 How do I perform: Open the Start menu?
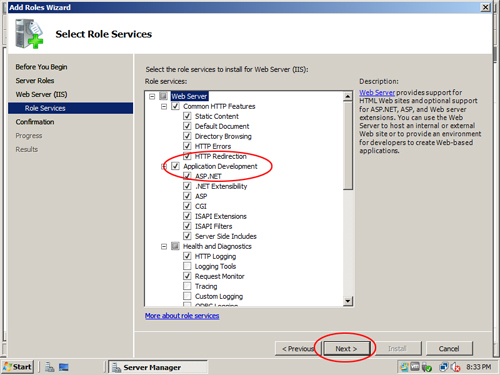click(x=18, y=367)
